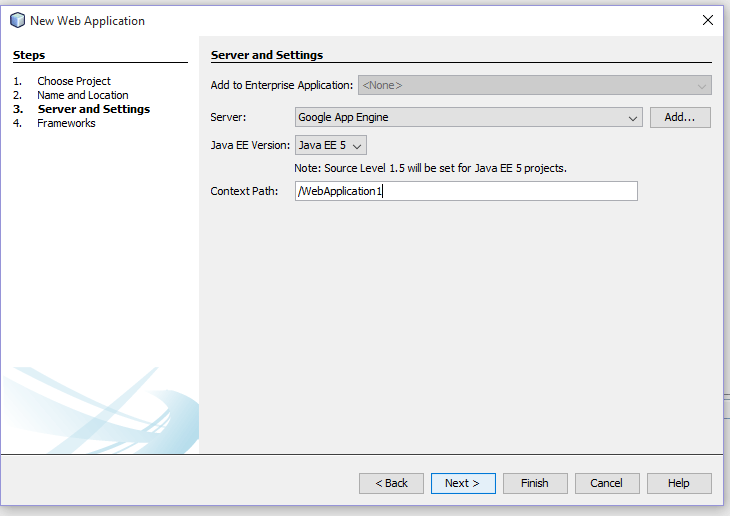Viewport: 730px width, 516px height.
Task: Select the Name and Location step
Action: coord(83,95)
